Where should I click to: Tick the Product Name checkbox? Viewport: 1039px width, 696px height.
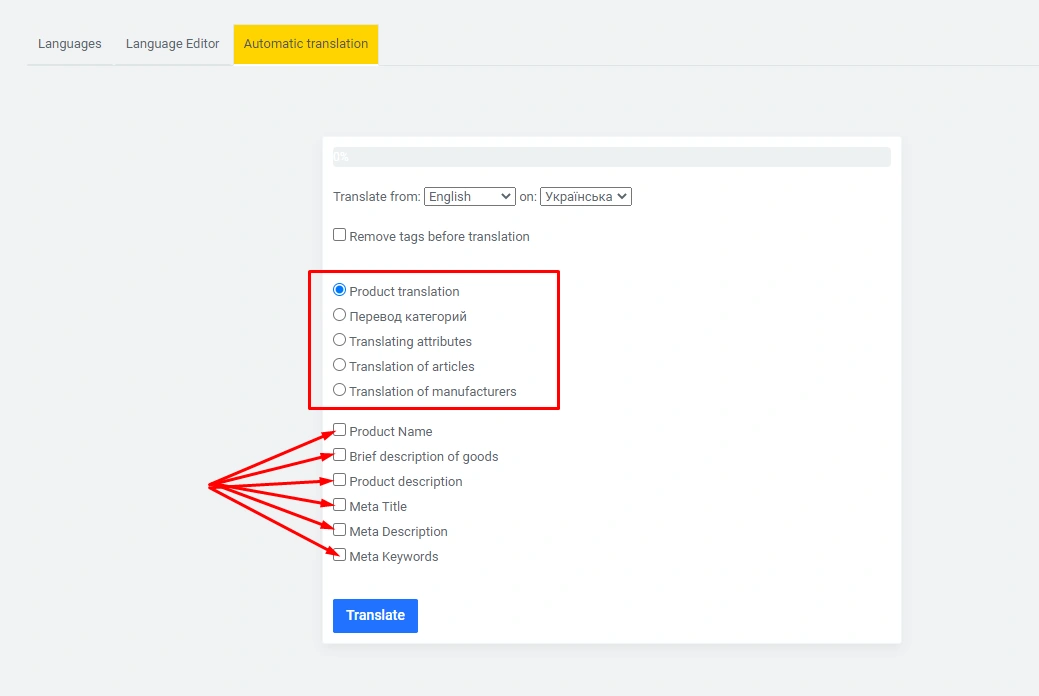click(x=340, y=430)
